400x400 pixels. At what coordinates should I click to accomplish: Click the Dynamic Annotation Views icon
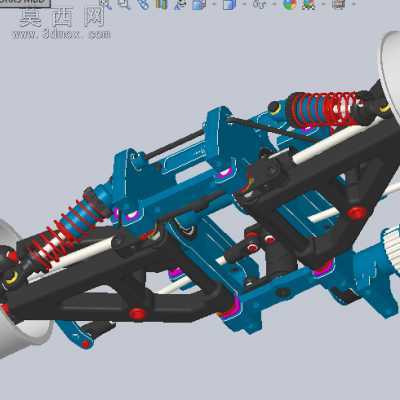[181, 4]
